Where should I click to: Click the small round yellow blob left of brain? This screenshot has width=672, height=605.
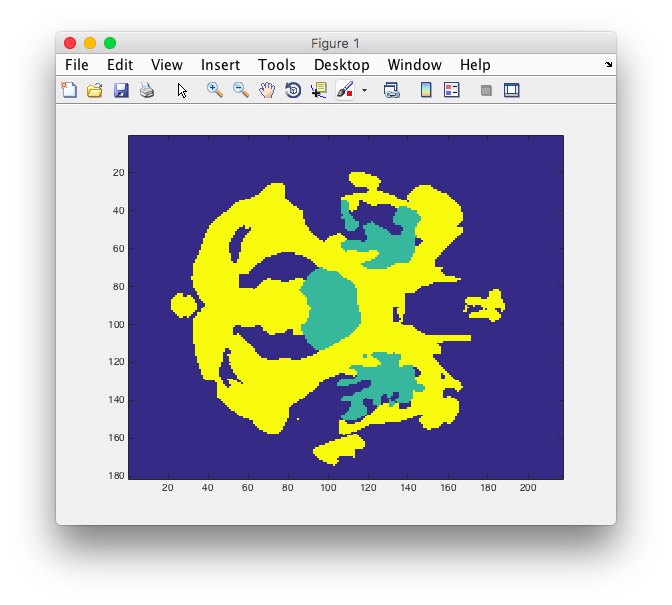point(184,305)
